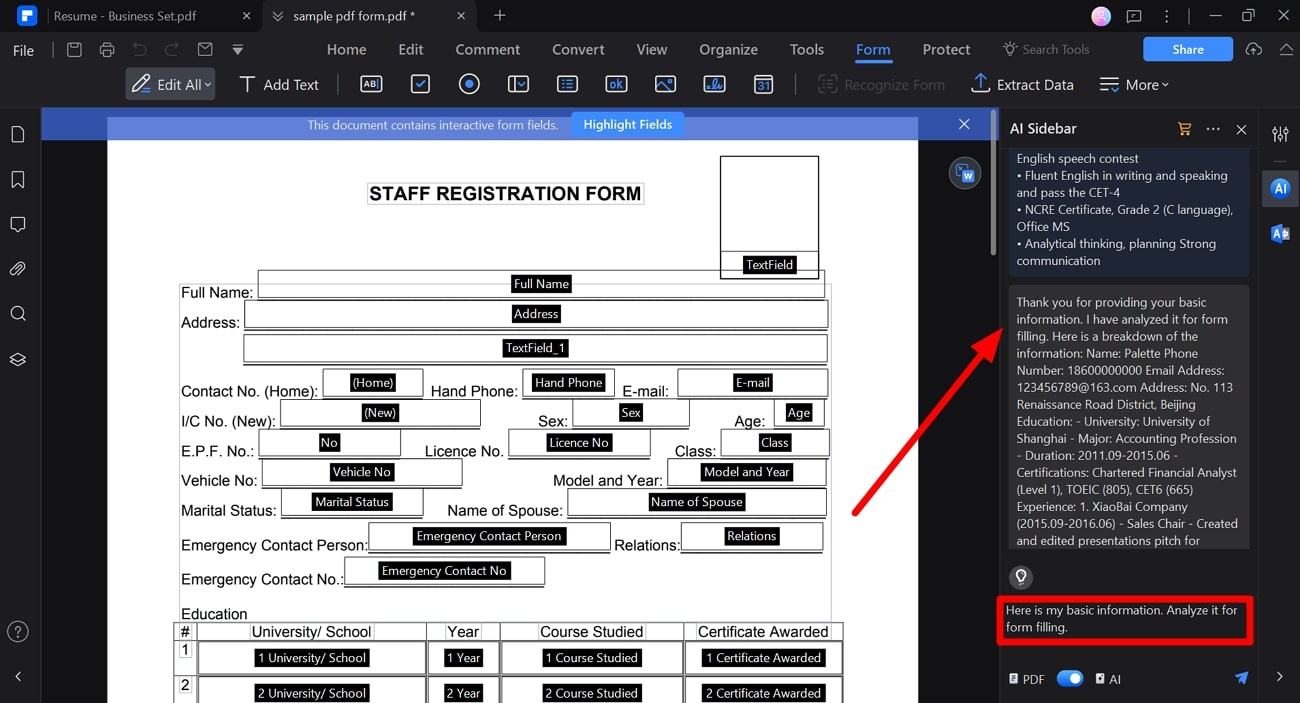Select the dropdown combo box form tool
The height and width of the screenshot is (703, 1300).
point(518,85)
